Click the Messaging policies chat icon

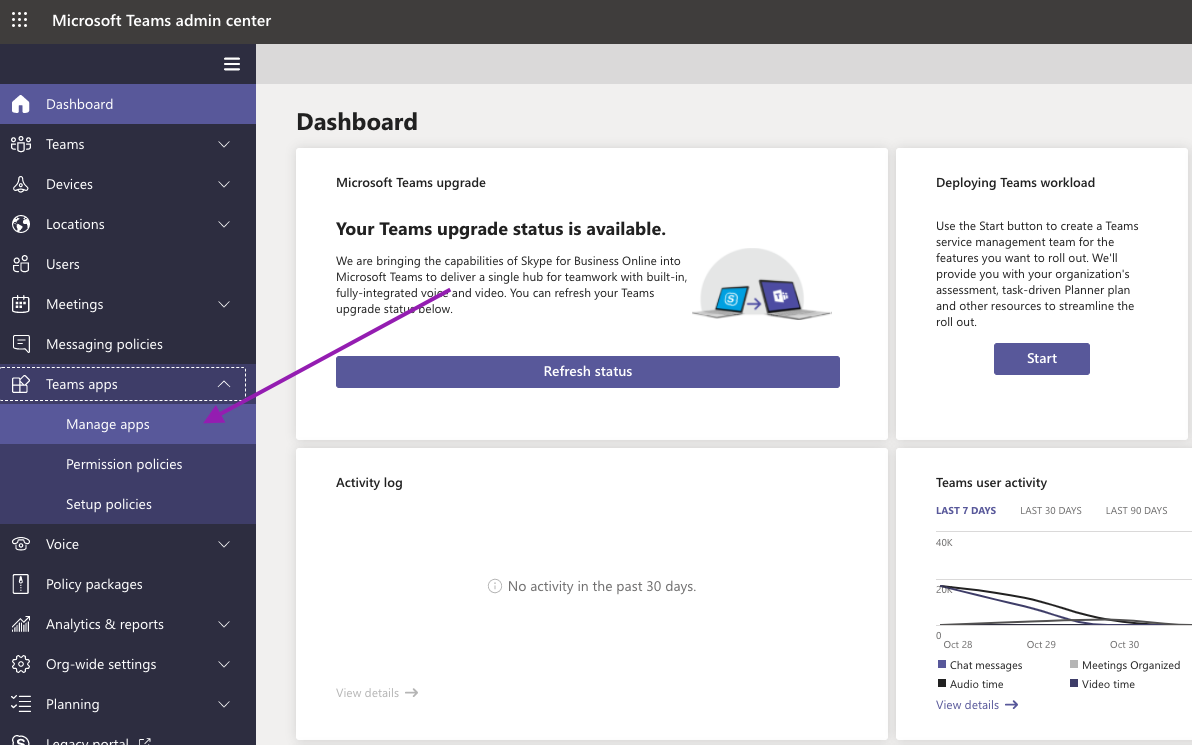point(21,344)
